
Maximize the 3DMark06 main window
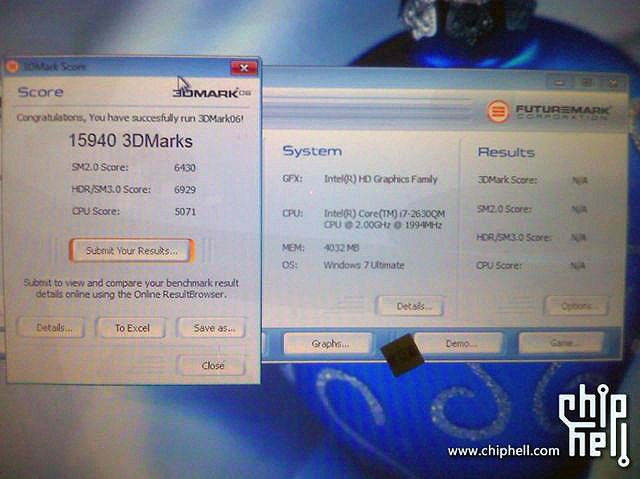586,83
